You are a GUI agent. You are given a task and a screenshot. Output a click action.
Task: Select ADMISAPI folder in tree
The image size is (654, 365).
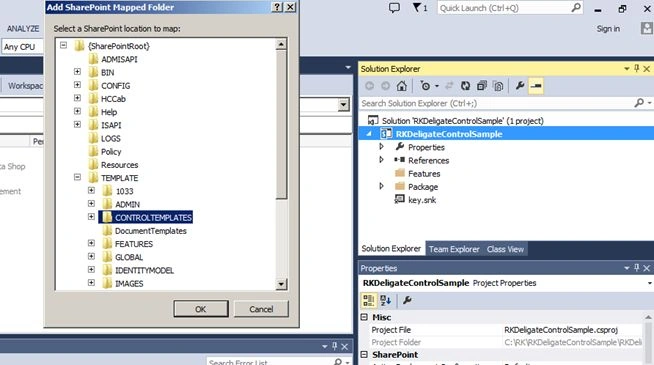pyautogui.click(x=119, y=59)
